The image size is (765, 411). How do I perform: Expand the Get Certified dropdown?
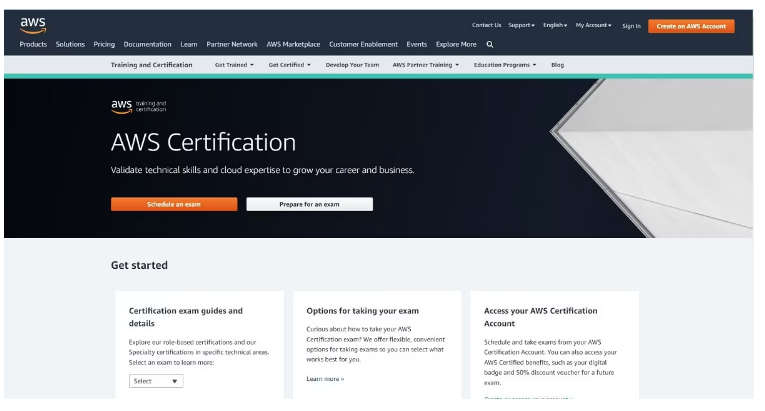[289, 65]
